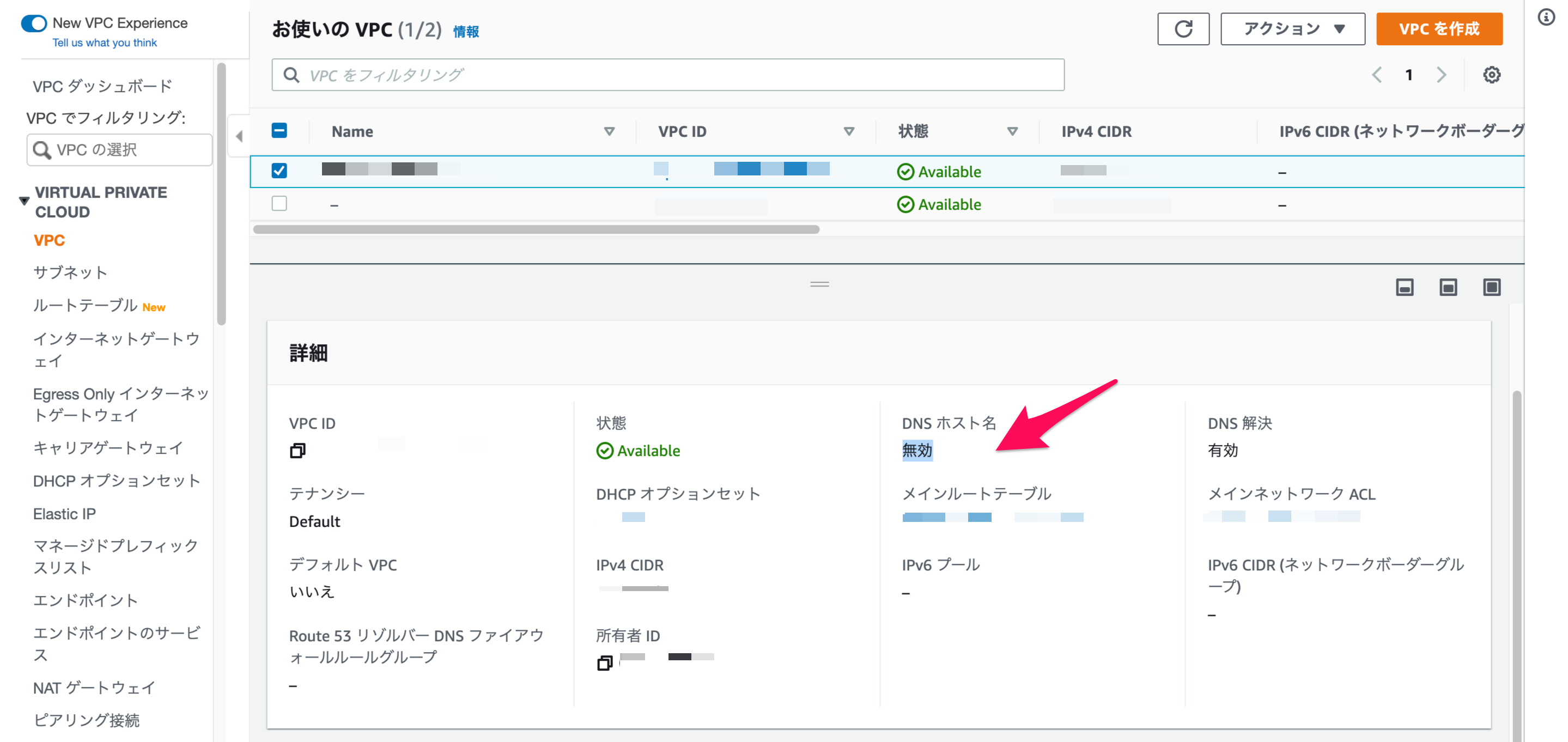Open the info panel icon at top right

[1546, 17]
